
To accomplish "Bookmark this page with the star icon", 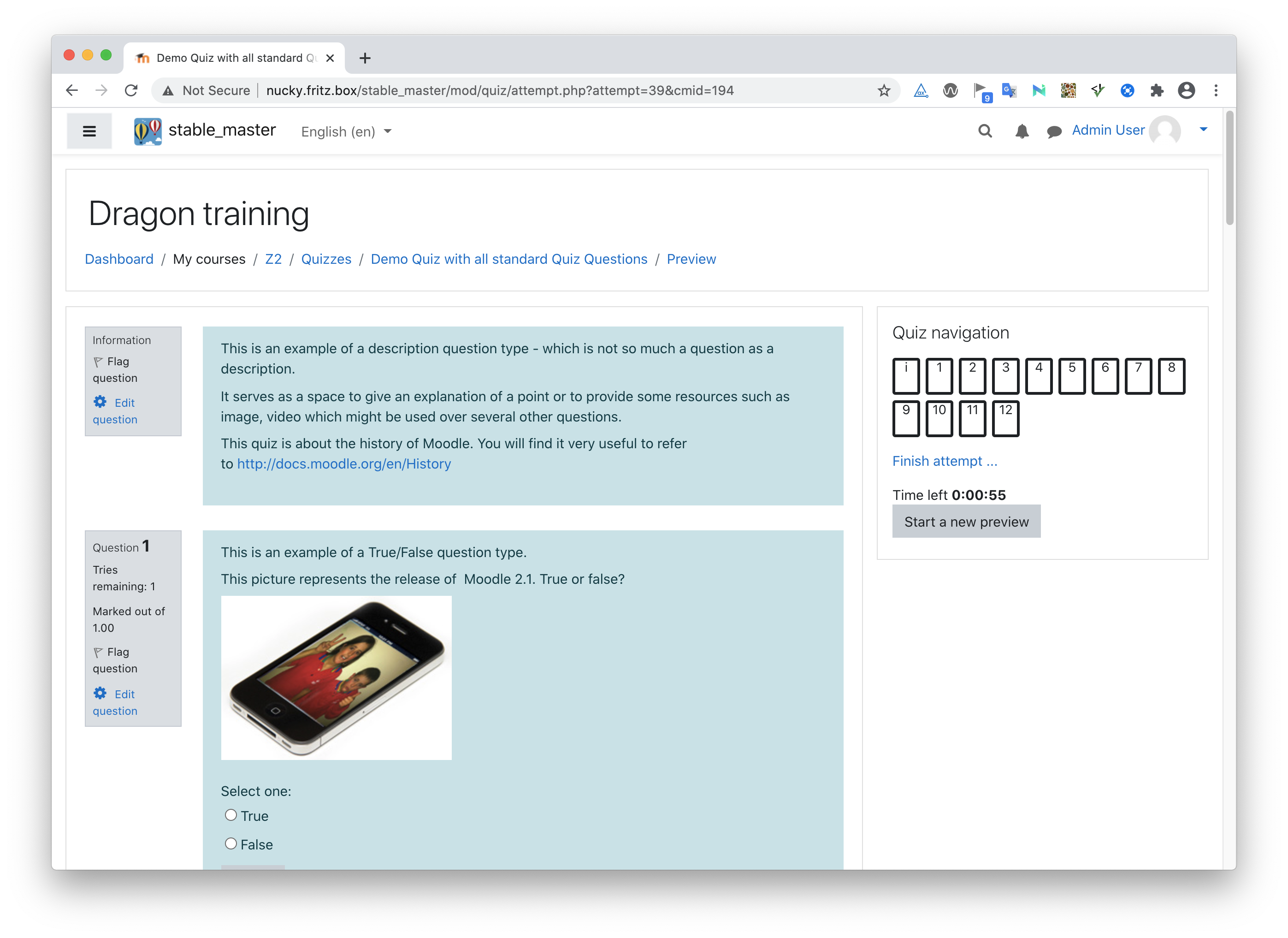I will [x=884, y=90].
